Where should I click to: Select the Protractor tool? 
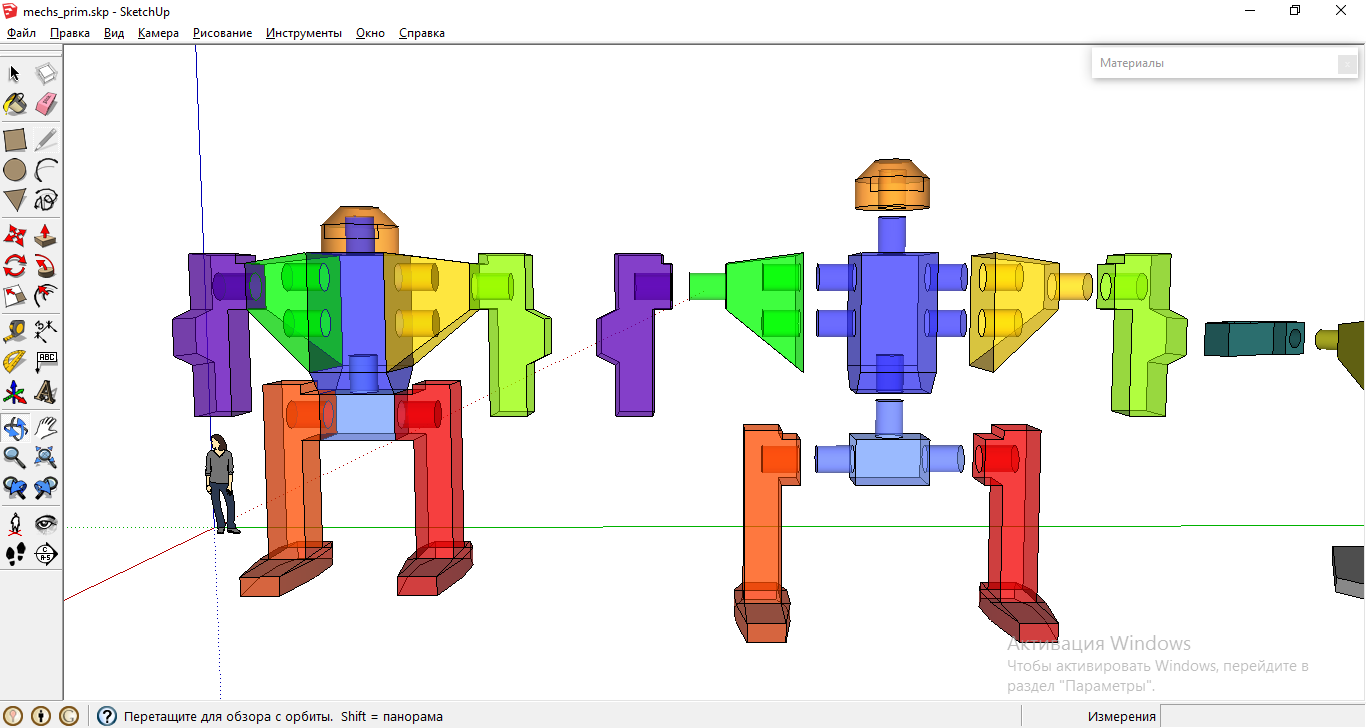pos(15,361)
